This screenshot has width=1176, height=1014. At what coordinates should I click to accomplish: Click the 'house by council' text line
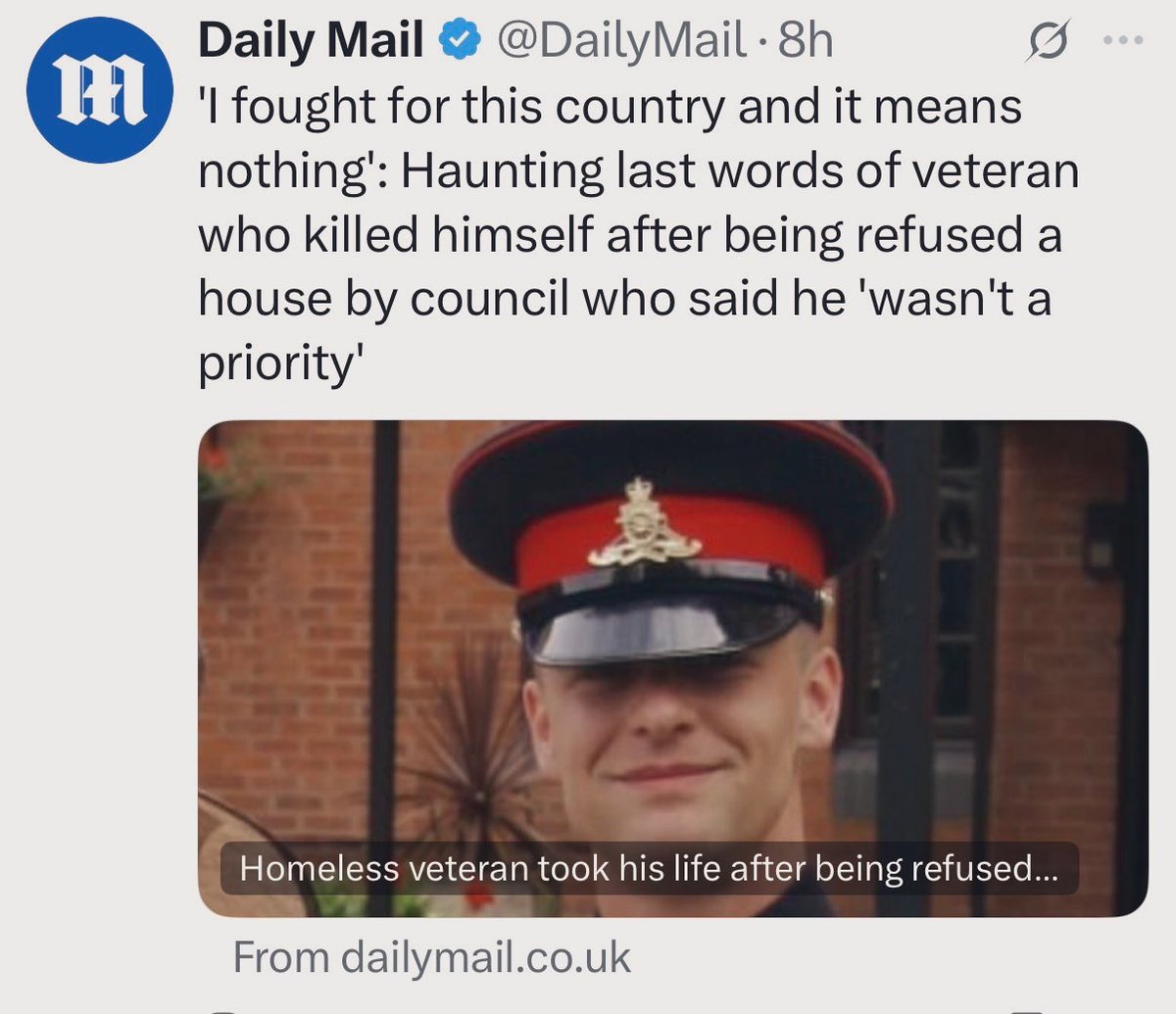coord(624,300)
